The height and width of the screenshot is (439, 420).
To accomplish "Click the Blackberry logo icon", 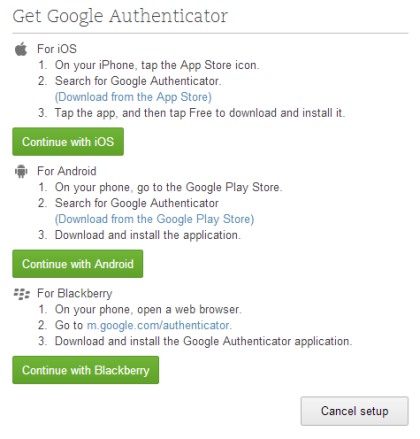I will pyautogui.click(x=22, y=294).
